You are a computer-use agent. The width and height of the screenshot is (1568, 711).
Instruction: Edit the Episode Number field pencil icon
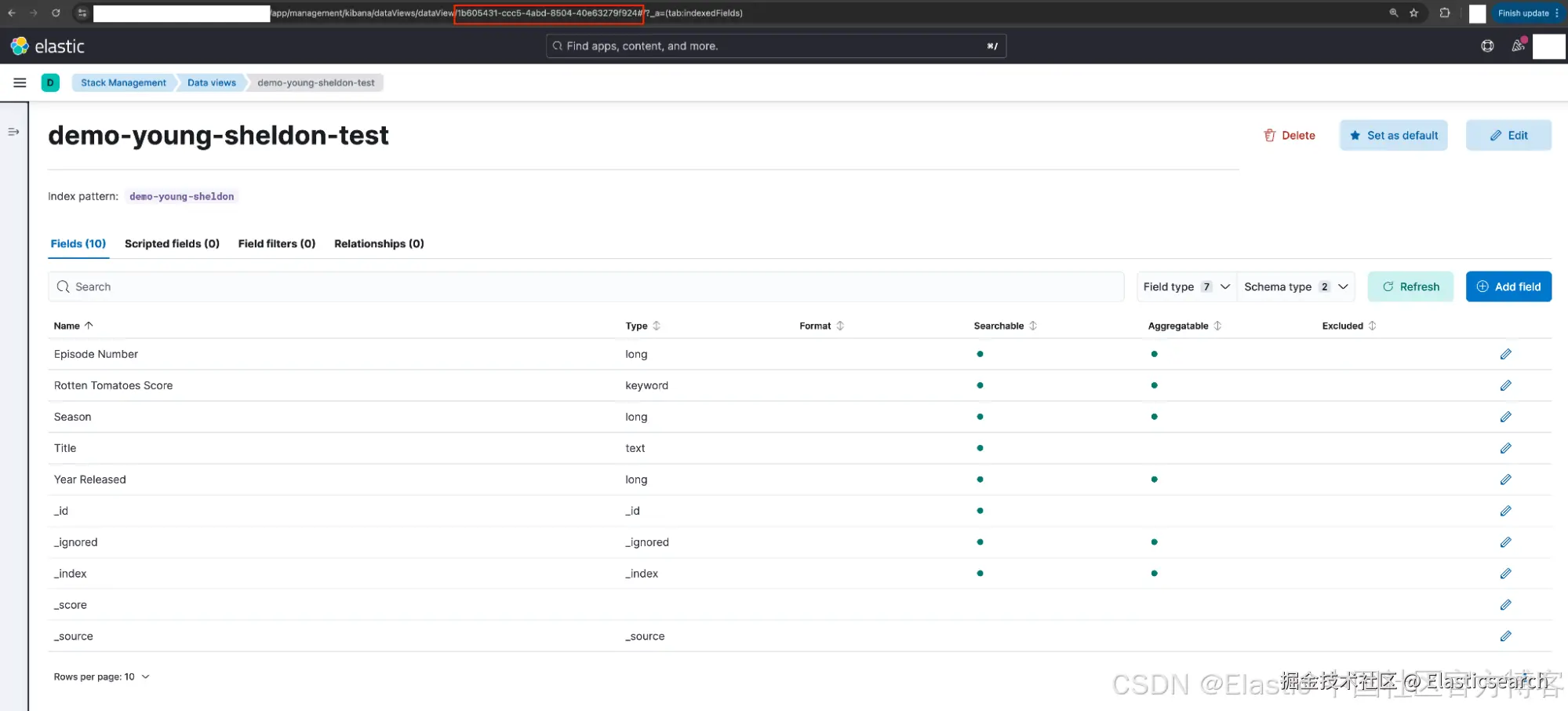[1505, 354]
